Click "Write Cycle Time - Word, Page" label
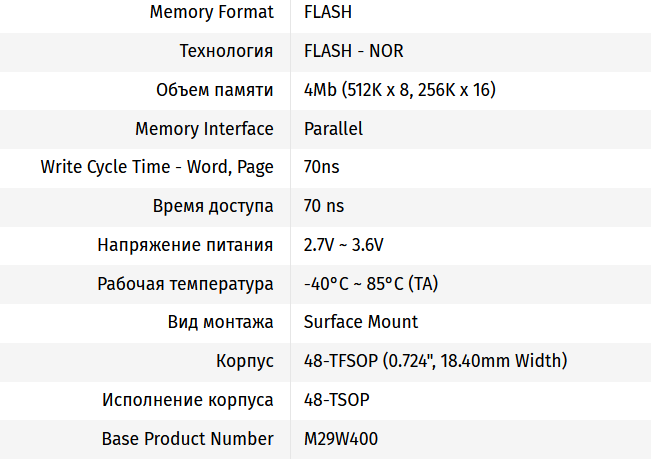Viewport: 651px width, 470px height. (157, 167)
